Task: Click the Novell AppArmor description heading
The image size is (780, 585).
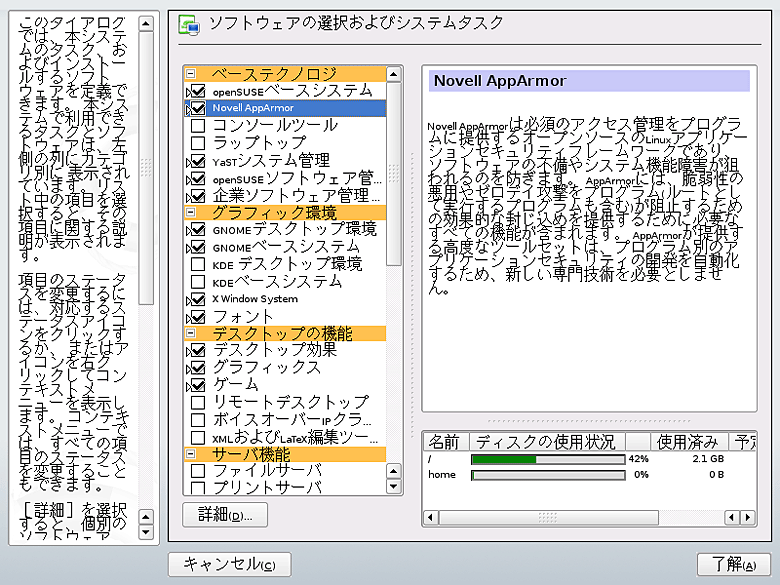Action: pos(500,81)
